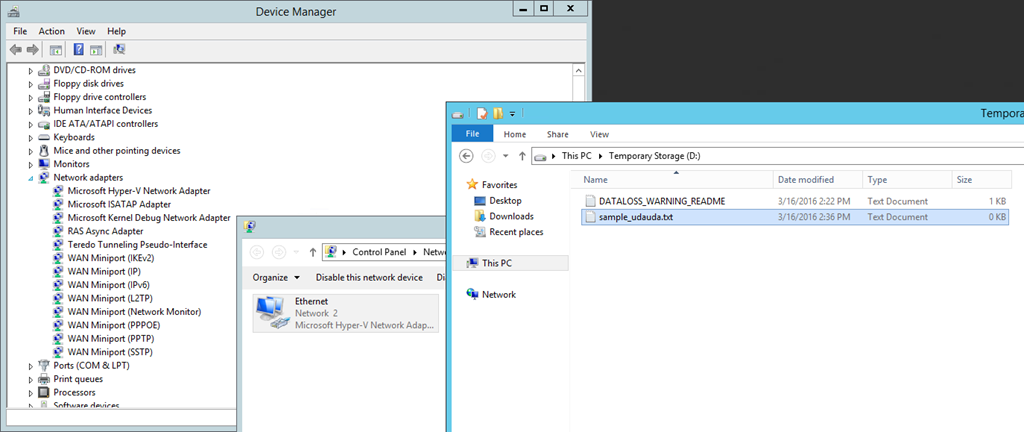Viewport: 1024px width, 432px height.
Task: Open the Organize dropdown menu
Action: [276, 277]
